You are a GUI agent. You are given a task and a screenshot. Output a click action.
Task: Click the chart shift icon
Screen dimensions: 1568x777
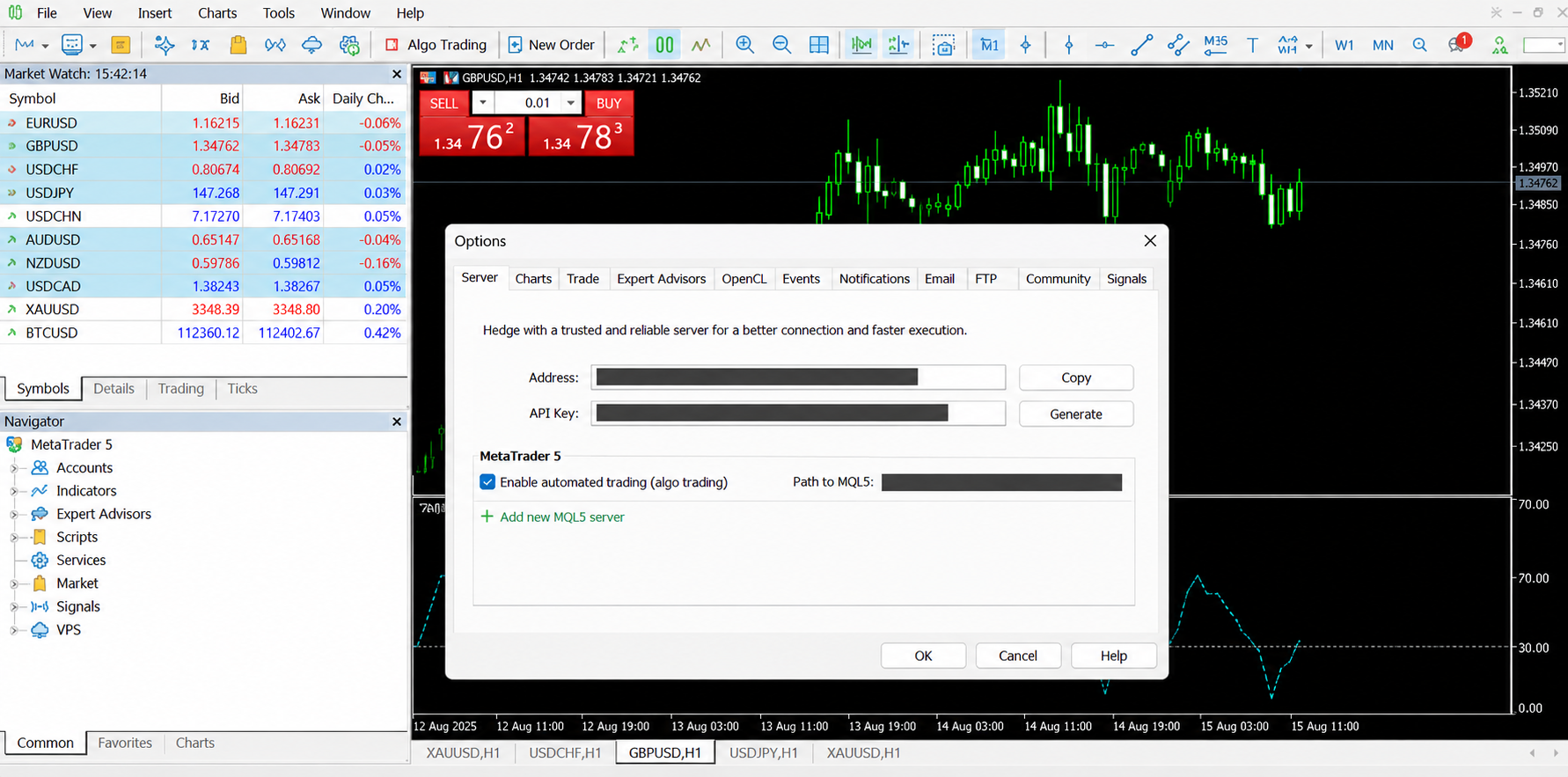[x=898, y=45]
